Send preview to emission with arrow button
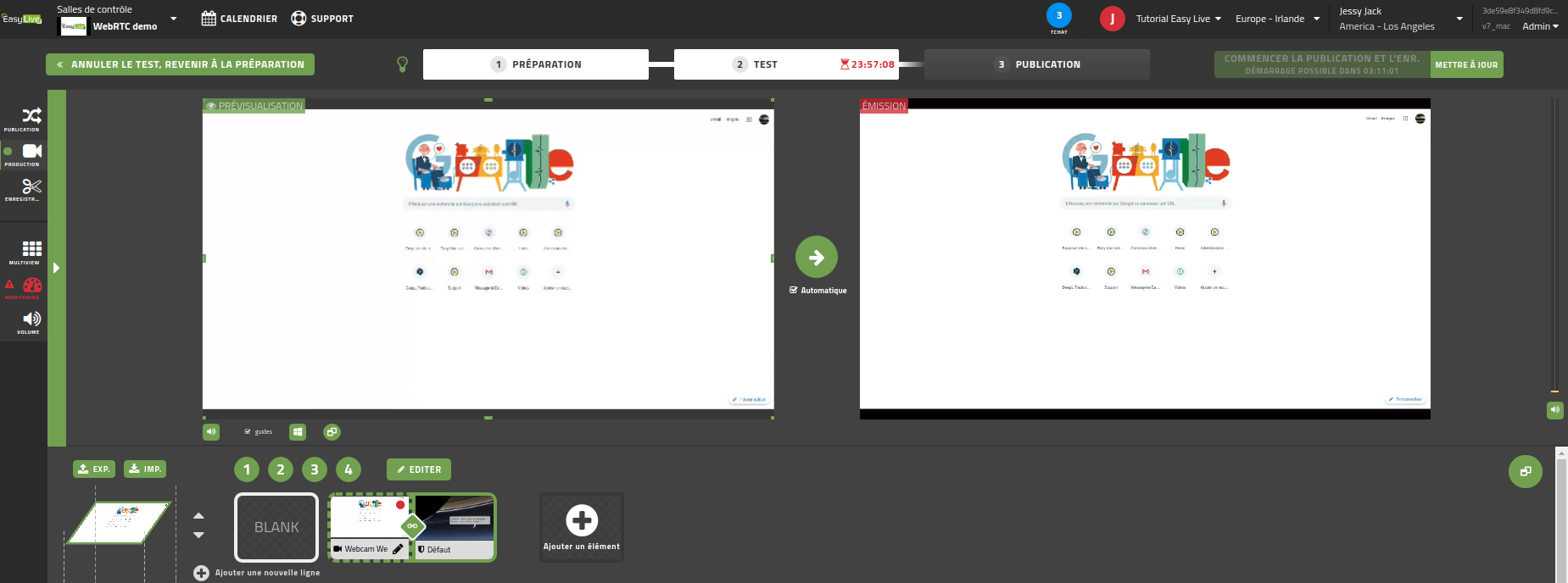This screenshot has height=583, width=1568. tap(817, 257)
